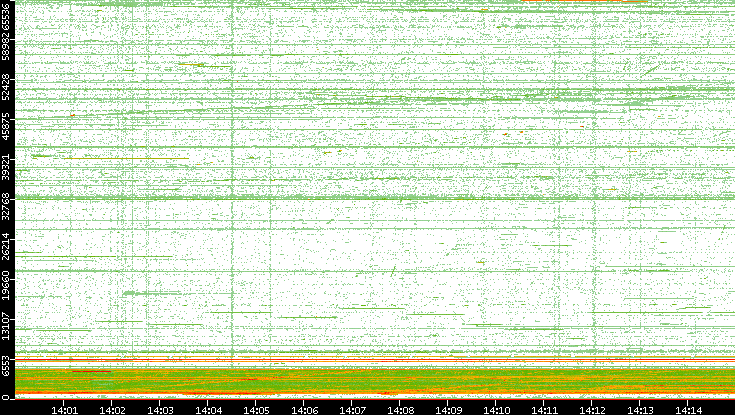Screen dimensions: 735x415
Task: Click the 39321 vertical axis label
Action: coord(7,166)
